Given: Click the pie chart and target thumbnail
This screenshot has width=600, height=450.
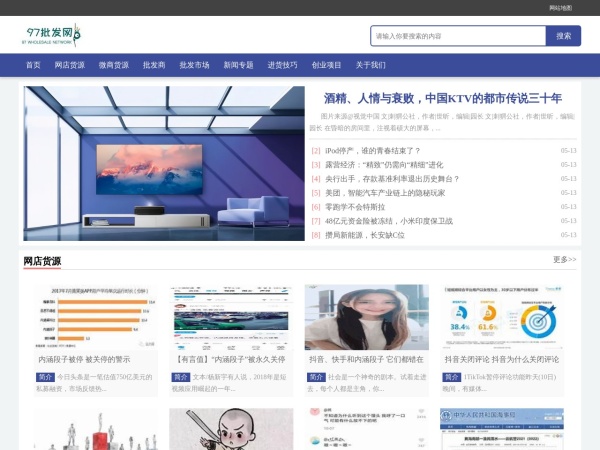Looking at the screenshot, I should [x=502, y=317].
